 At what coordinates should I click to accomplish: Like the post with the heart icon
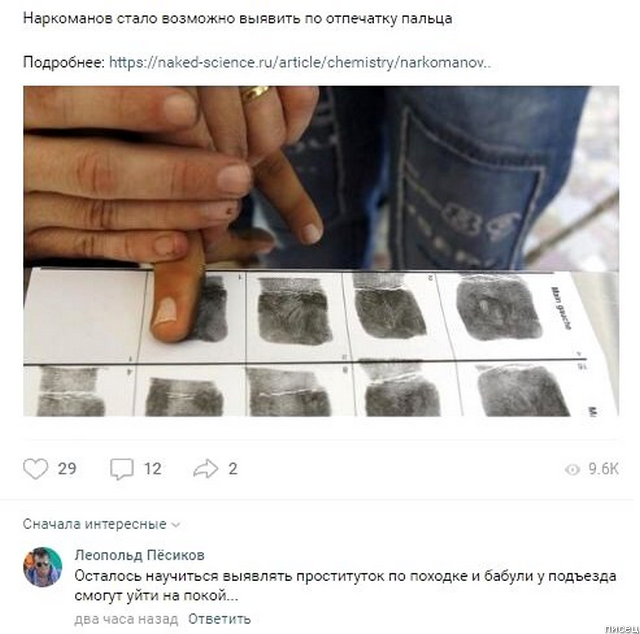click(36, 469)
